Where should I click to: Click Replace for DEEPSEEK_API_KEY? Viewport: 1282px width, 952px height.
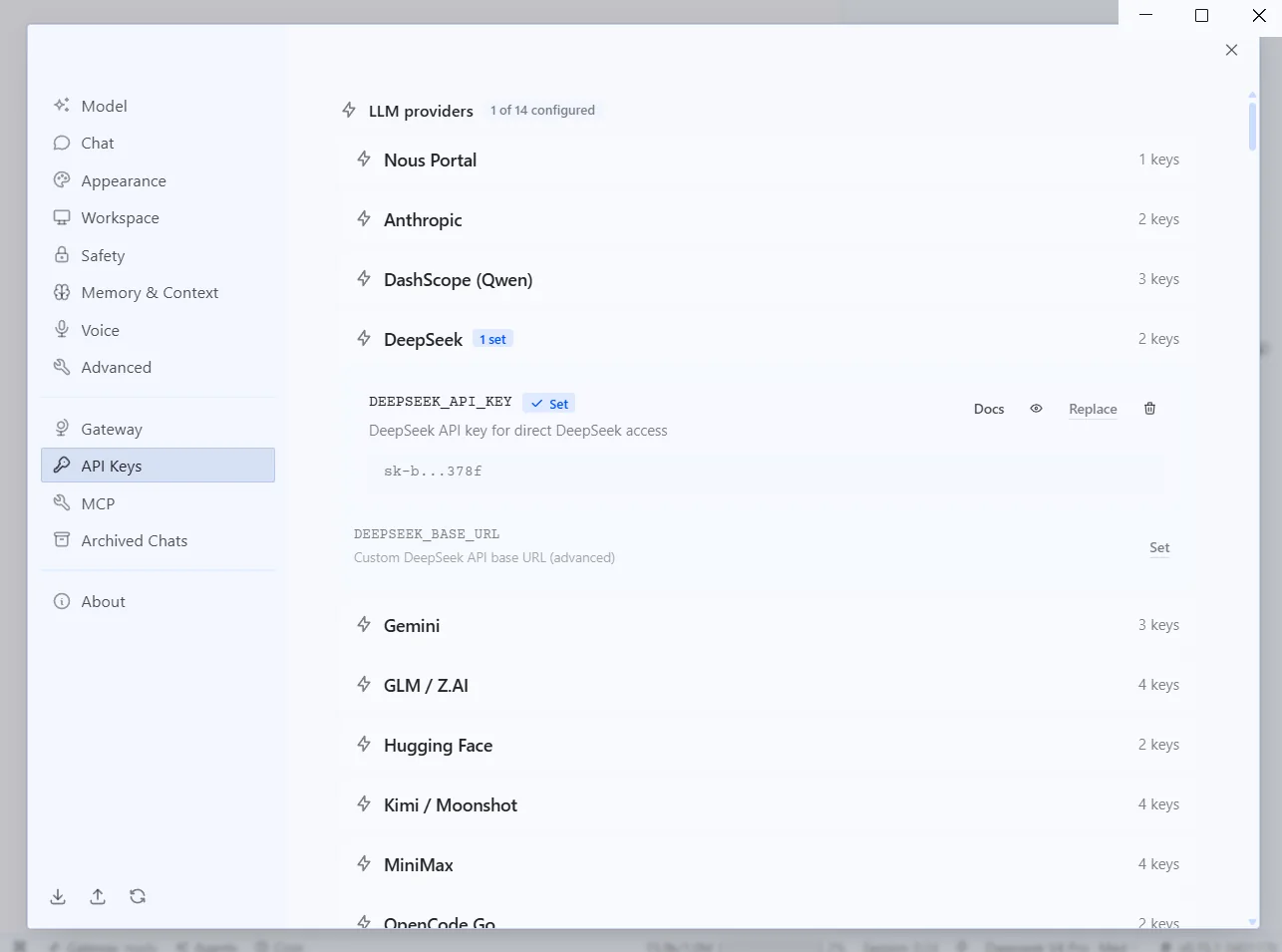click(1093, 409)
